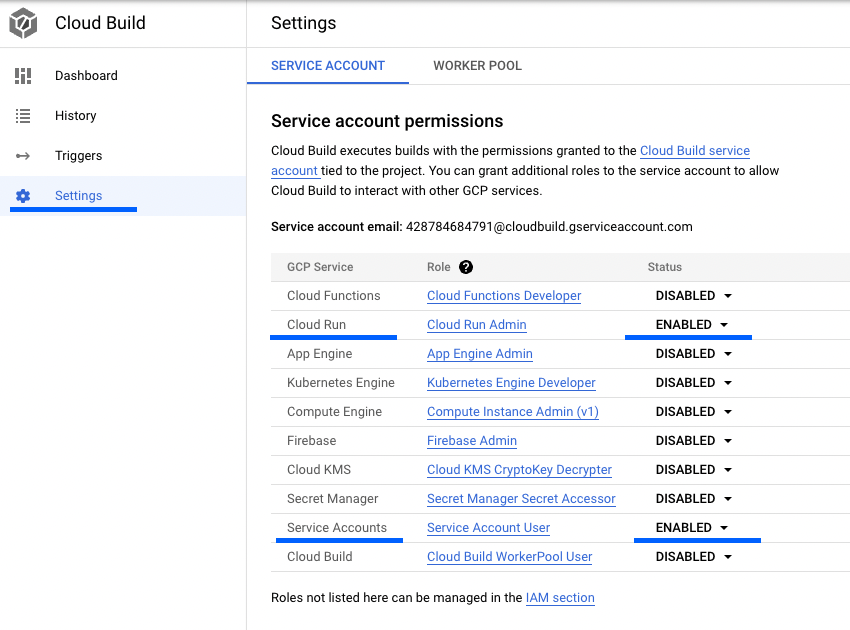The image size is (850, 630).
Task: Click the Dashboard grid icon
Action: (x=23, y=76)
